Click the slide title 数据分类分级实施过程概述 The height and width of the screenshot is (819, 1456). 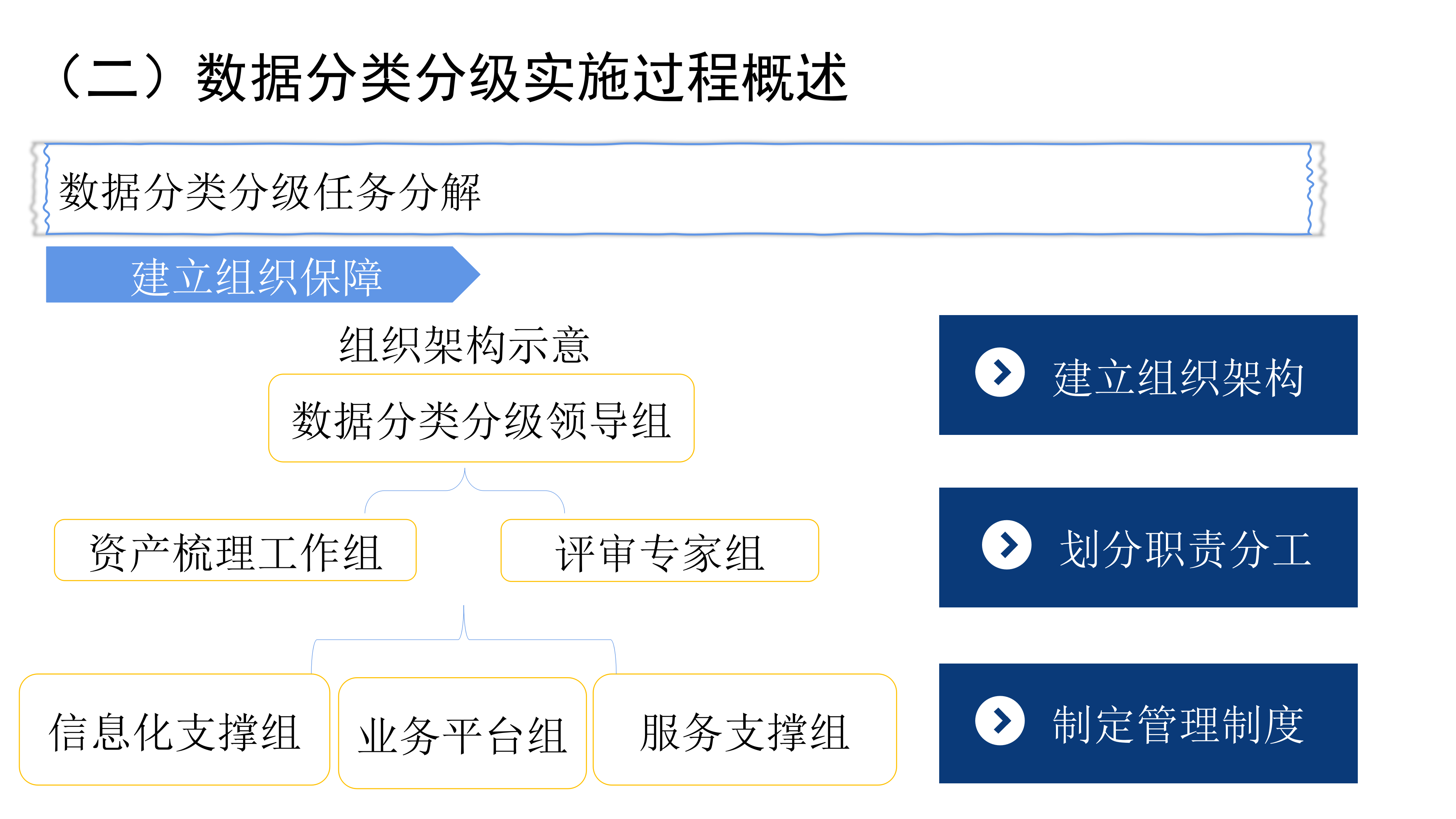(522, 77)
